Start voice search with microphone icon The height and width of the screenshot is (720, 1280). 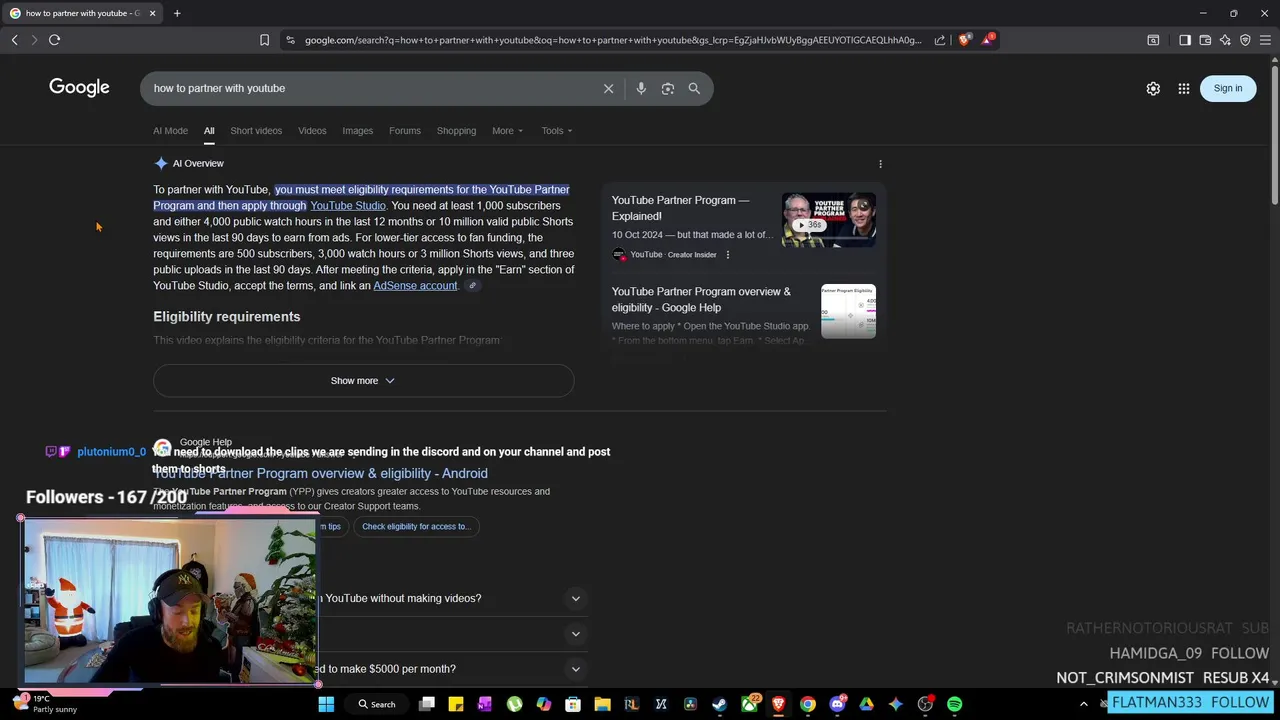(641, 88)
